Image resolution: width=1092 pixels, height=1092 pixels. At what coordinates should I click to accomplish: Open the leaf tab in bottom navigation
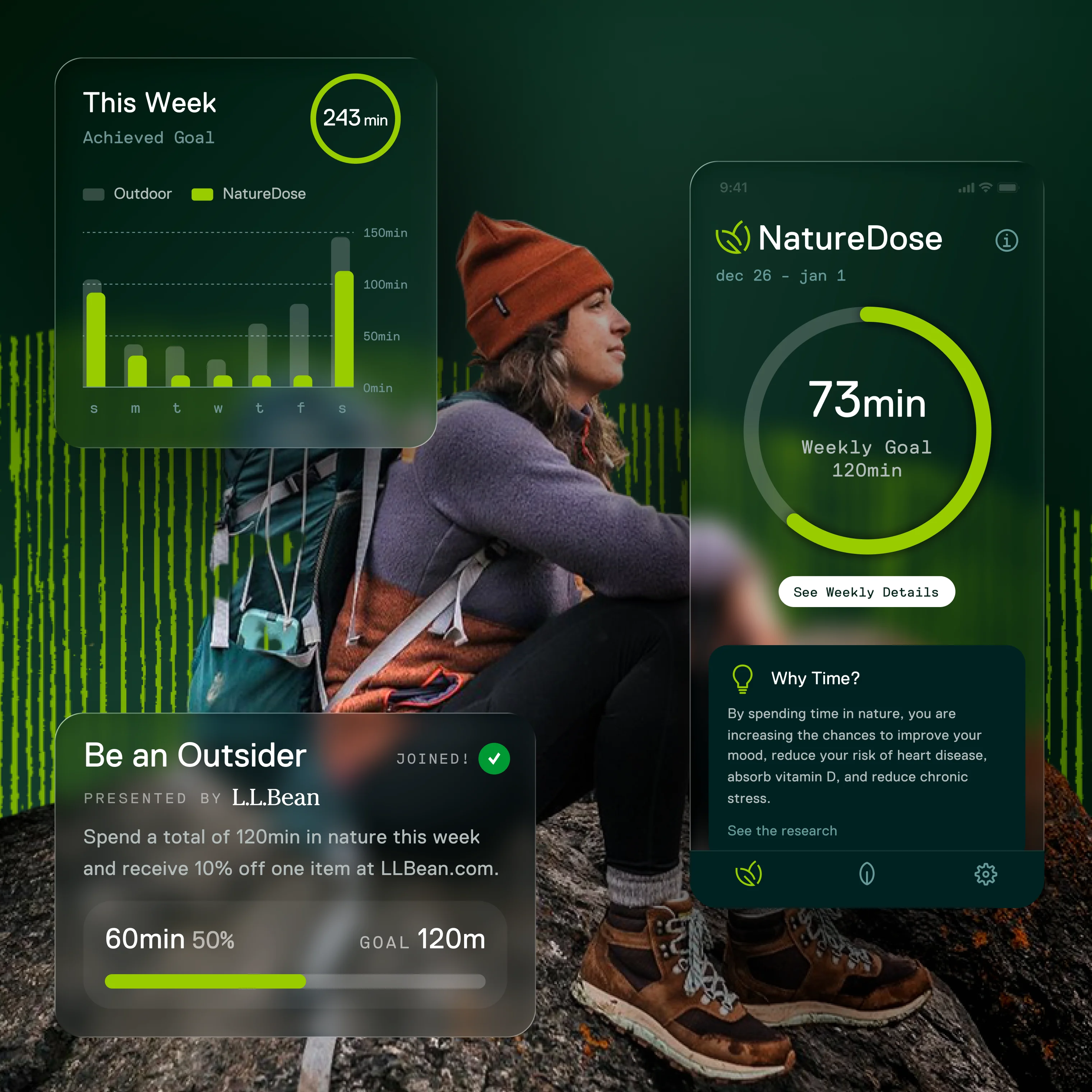click(866, 874)
